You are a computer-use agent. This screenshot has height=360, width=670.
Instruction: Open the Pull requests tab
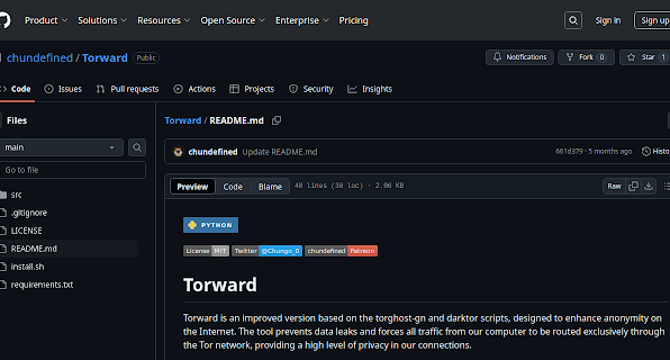tap(128, 89)
